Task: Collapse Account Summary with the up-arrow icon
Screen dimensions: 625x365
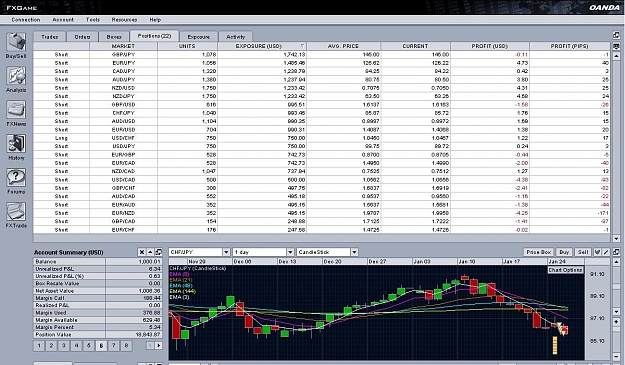Action: pos(150,252)
